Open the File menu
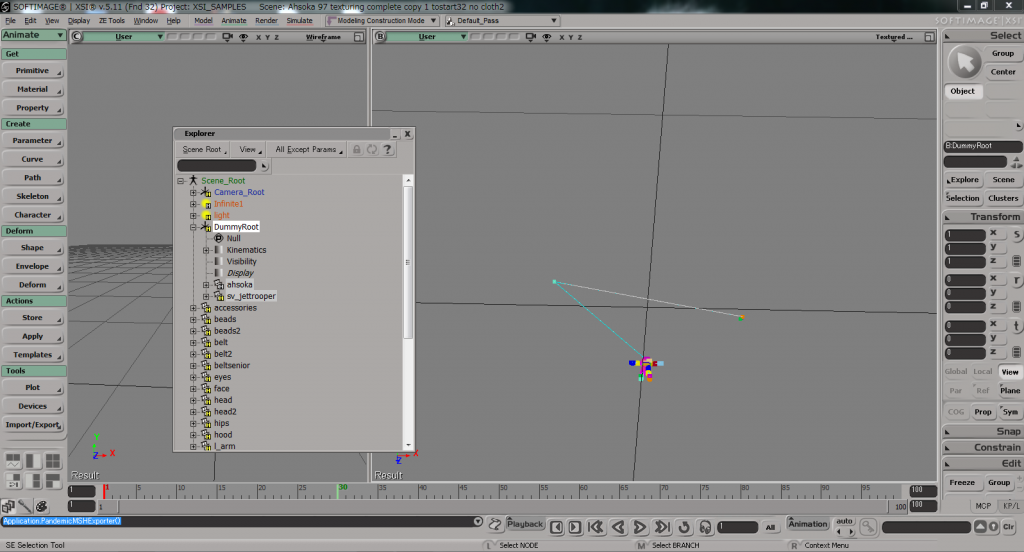1024x552 pixels. [10, 21]
